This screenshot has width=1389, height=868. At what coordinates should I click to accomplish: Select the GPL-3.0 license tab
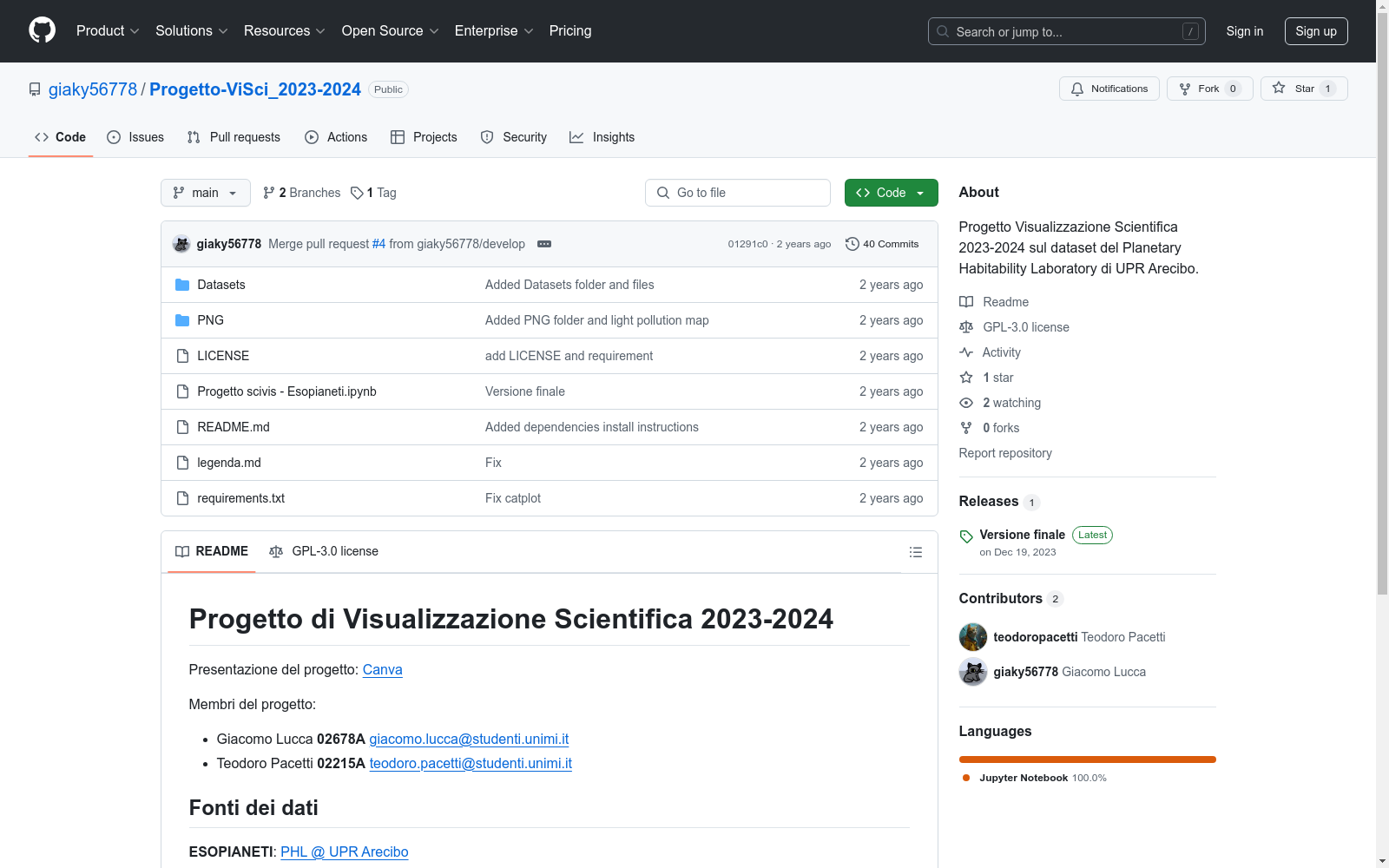[x=324, y=551]
